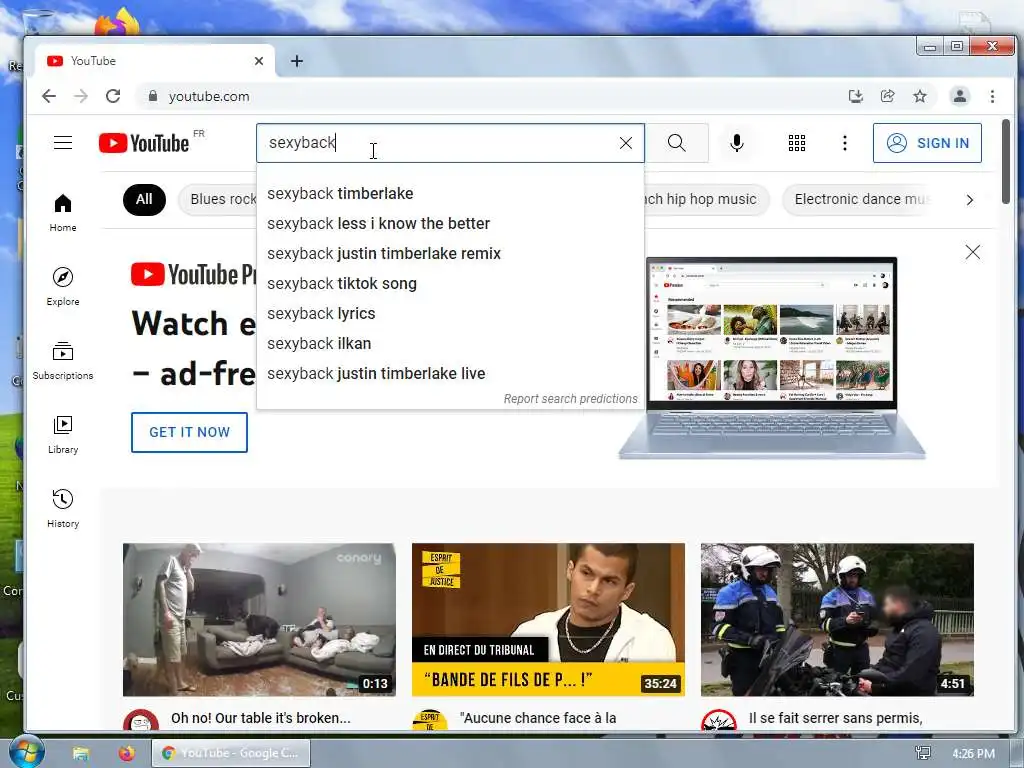Open the police motorcycle video thumbnail
1024x768 pixels.
(837, 620)
